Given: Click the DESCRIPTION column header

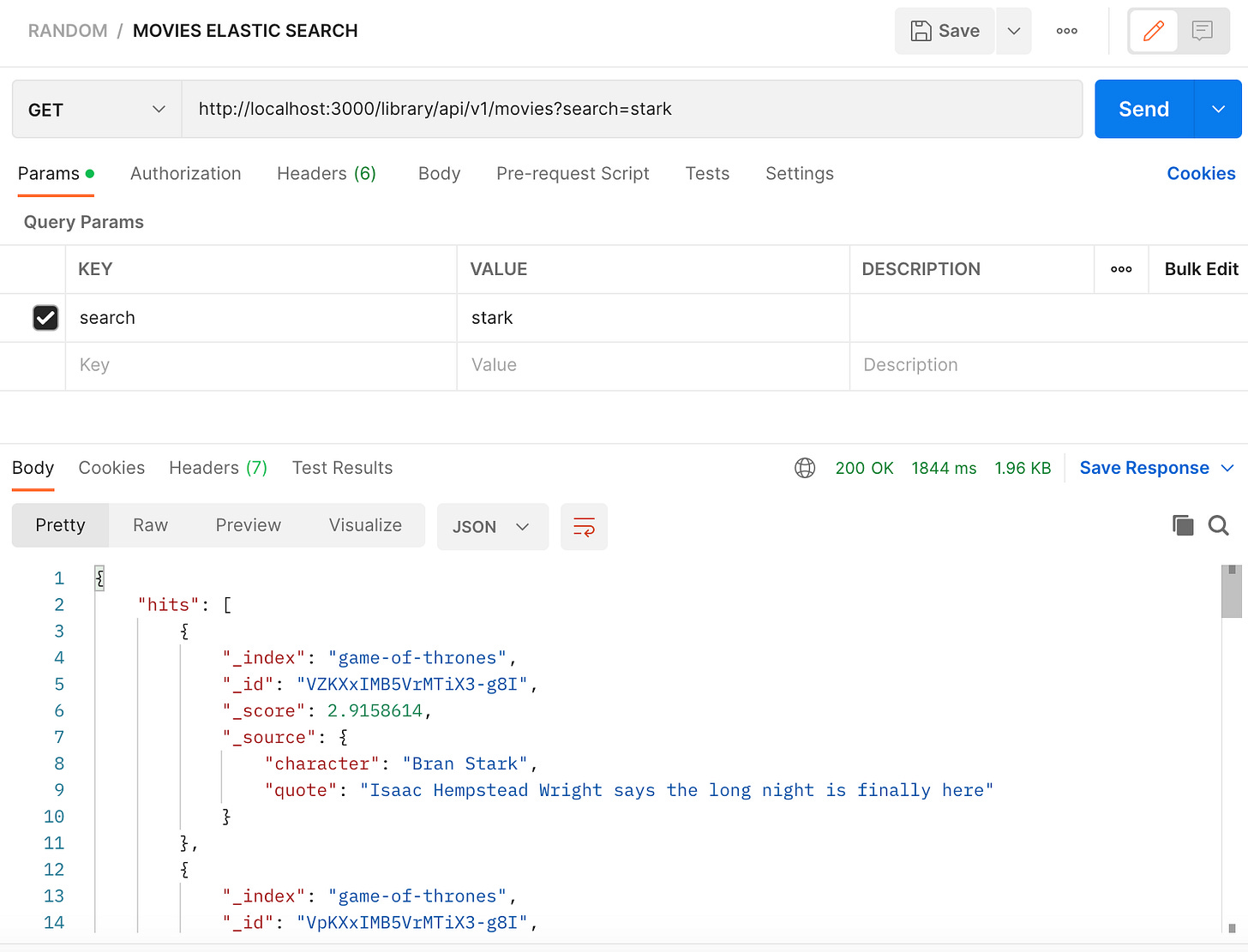Looking at the screenshot, I should pos(921,269).
